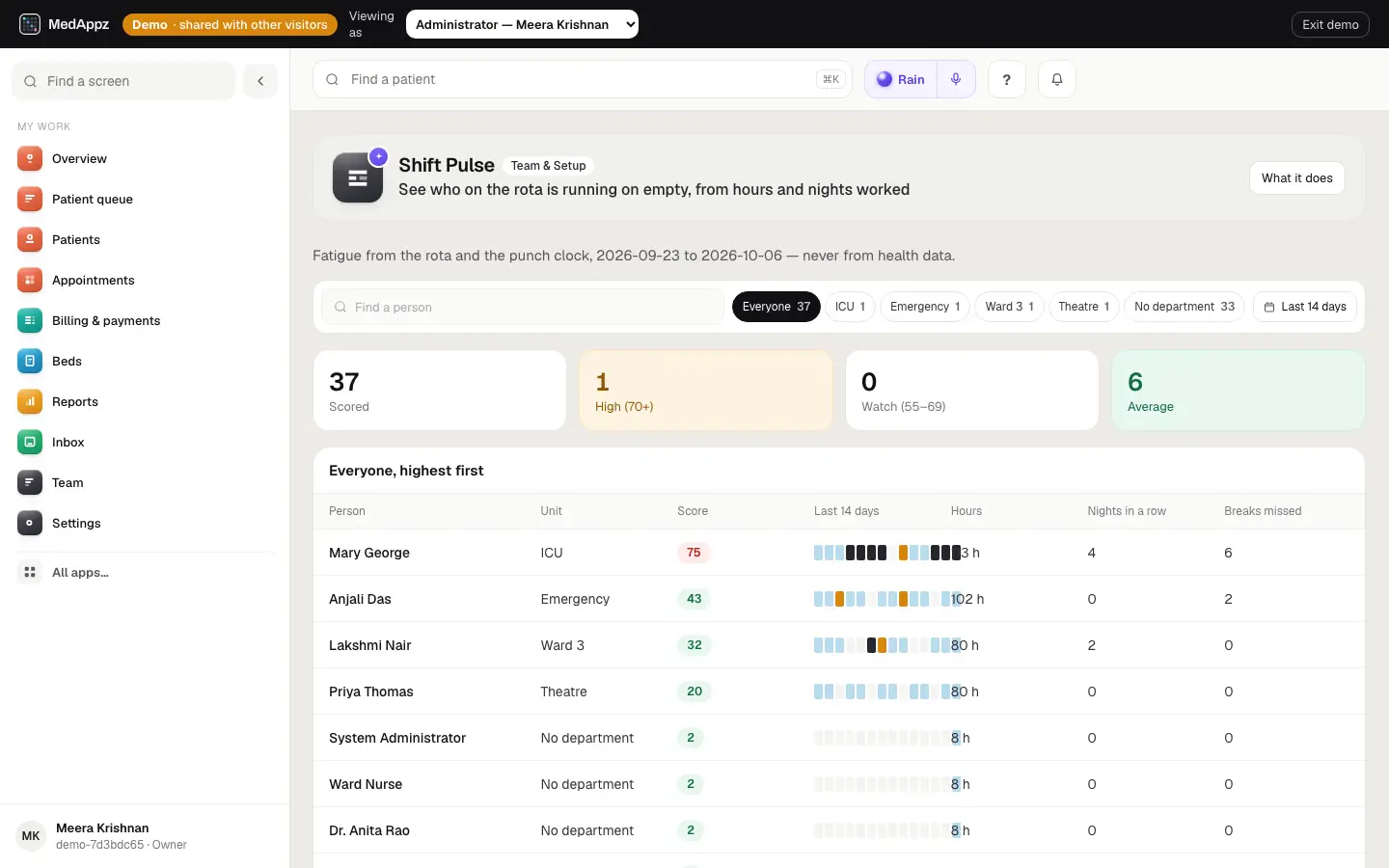
Task: Open Anjali Das's row
Action: (839, 599)
